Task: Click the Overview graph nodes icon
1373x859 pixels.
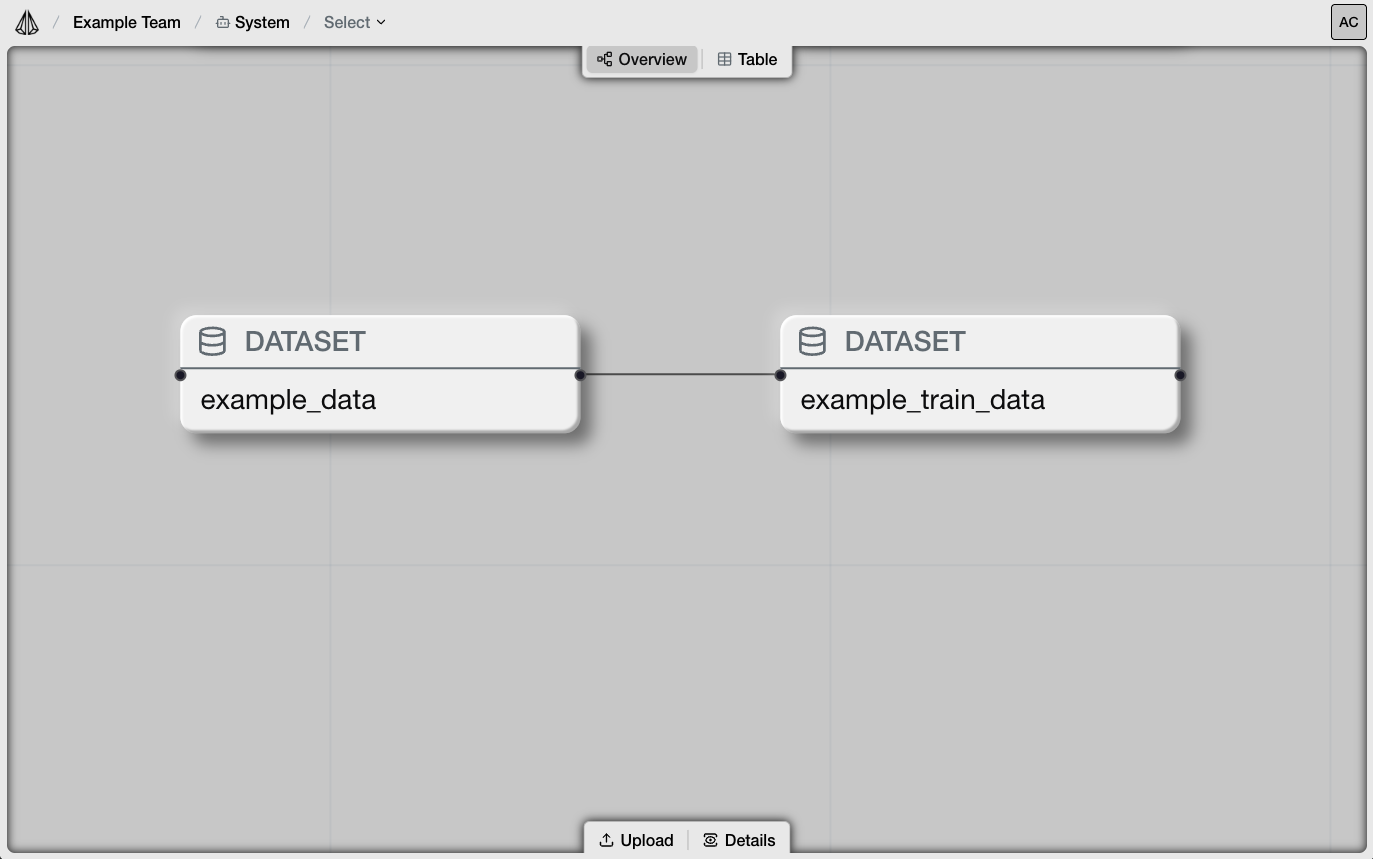Action: click(604, 59)
